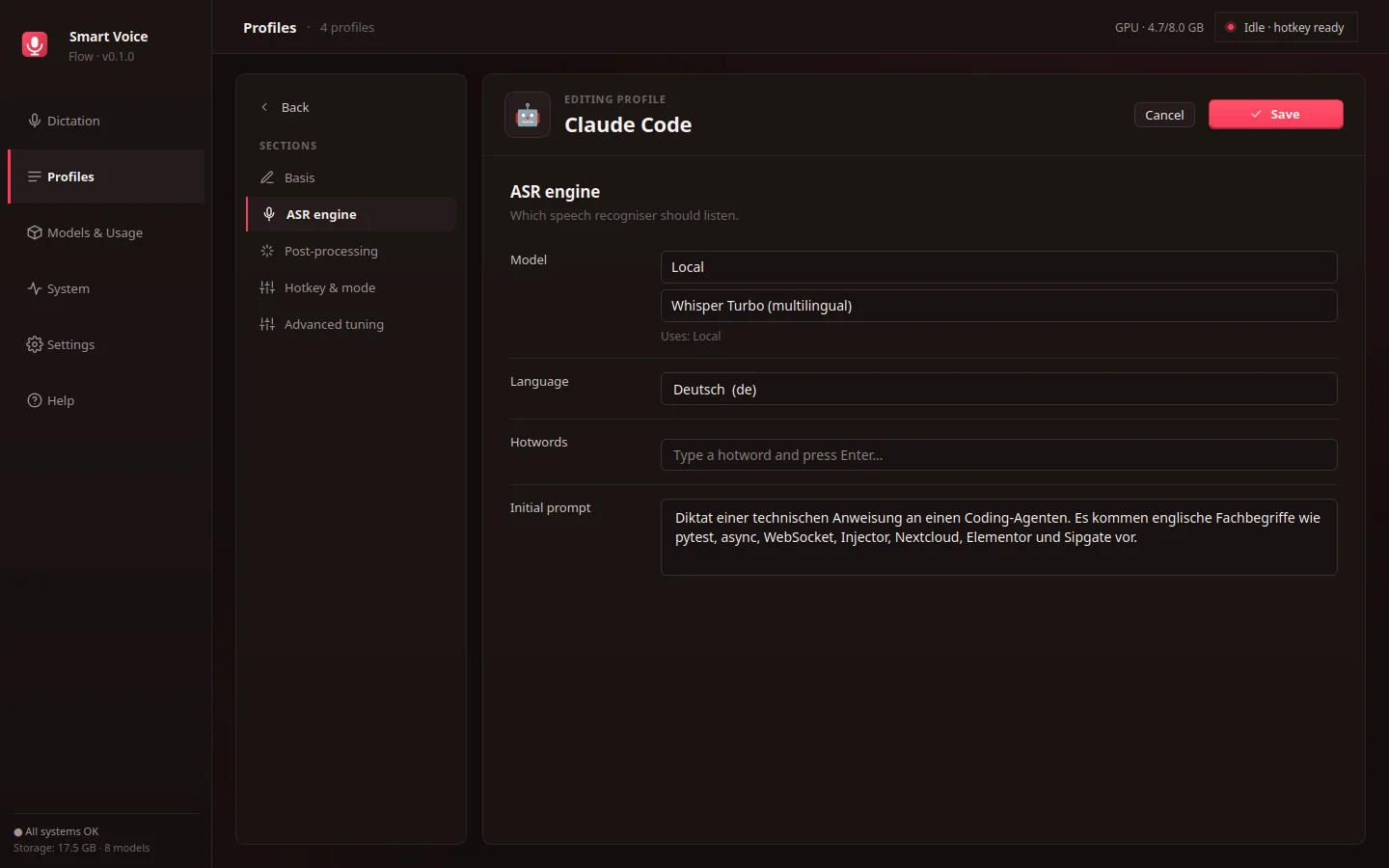The image size is (1389, 868).
Task: Click the Advanced tuning sliders icon
Action: (267, 324)
